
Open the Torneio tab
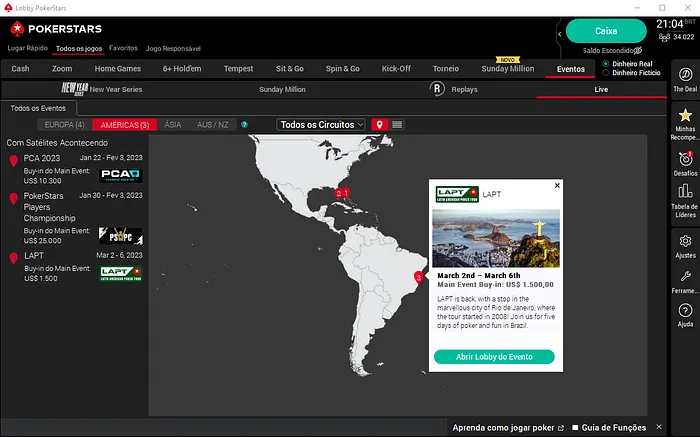446,69
